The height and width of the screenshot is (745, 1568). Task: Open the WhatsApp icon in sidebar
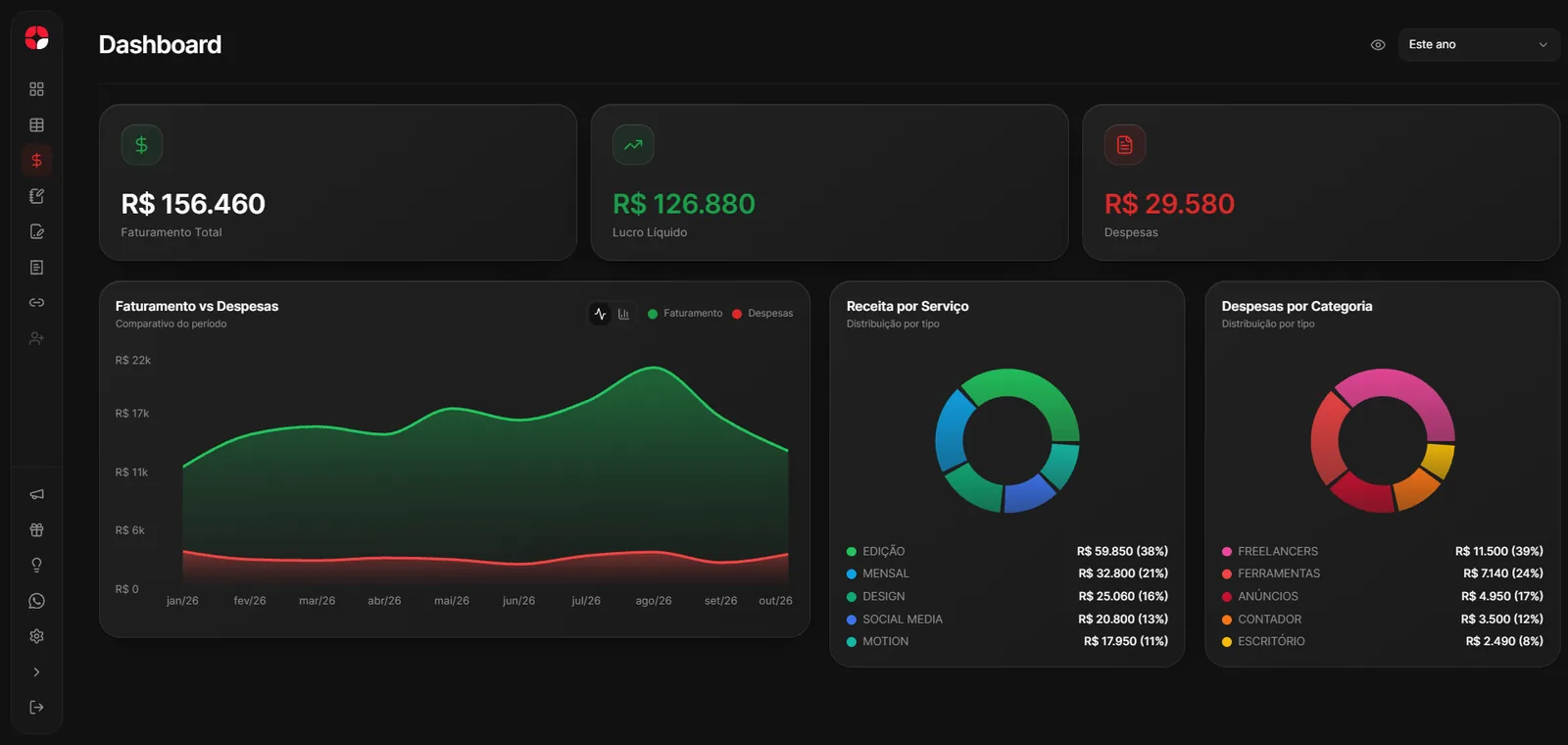[x=36, y=601]
